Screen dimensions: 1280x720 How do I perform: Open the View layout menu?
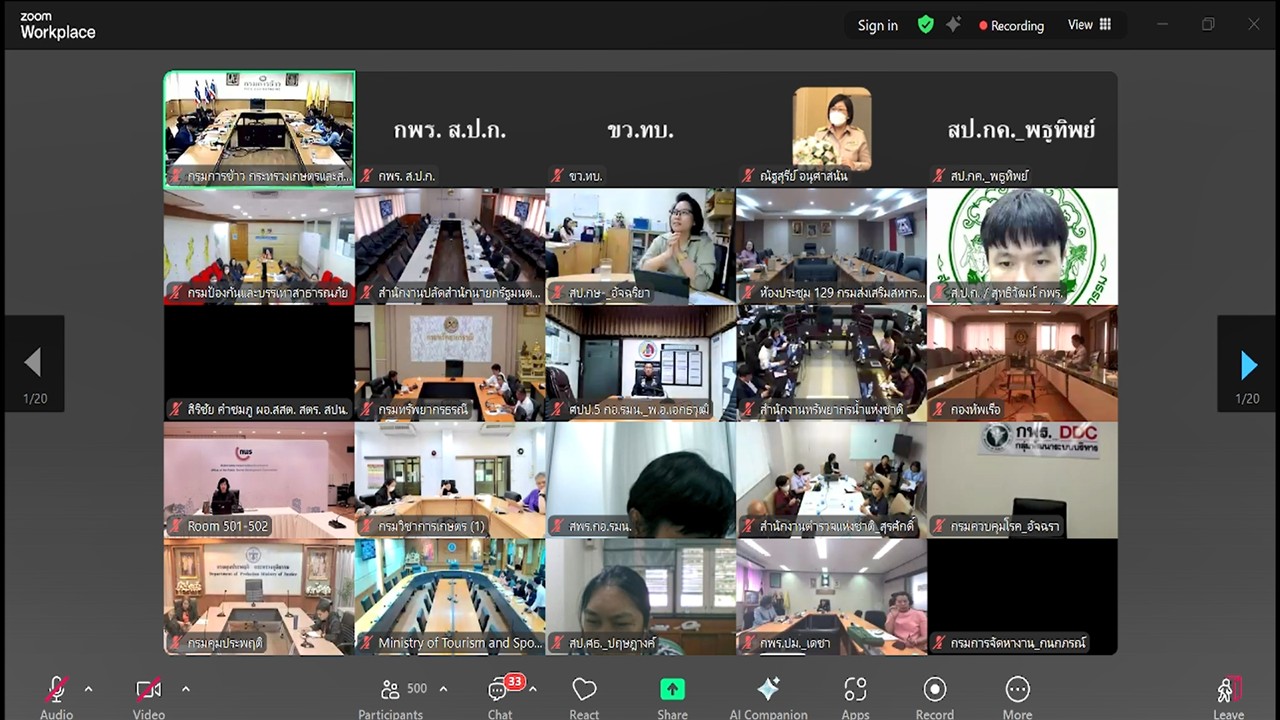[1089, 25]
